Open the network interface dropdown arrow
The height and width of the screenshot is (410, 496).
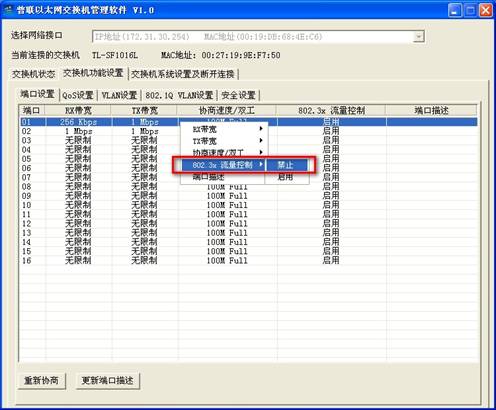[x=418, y=36]
